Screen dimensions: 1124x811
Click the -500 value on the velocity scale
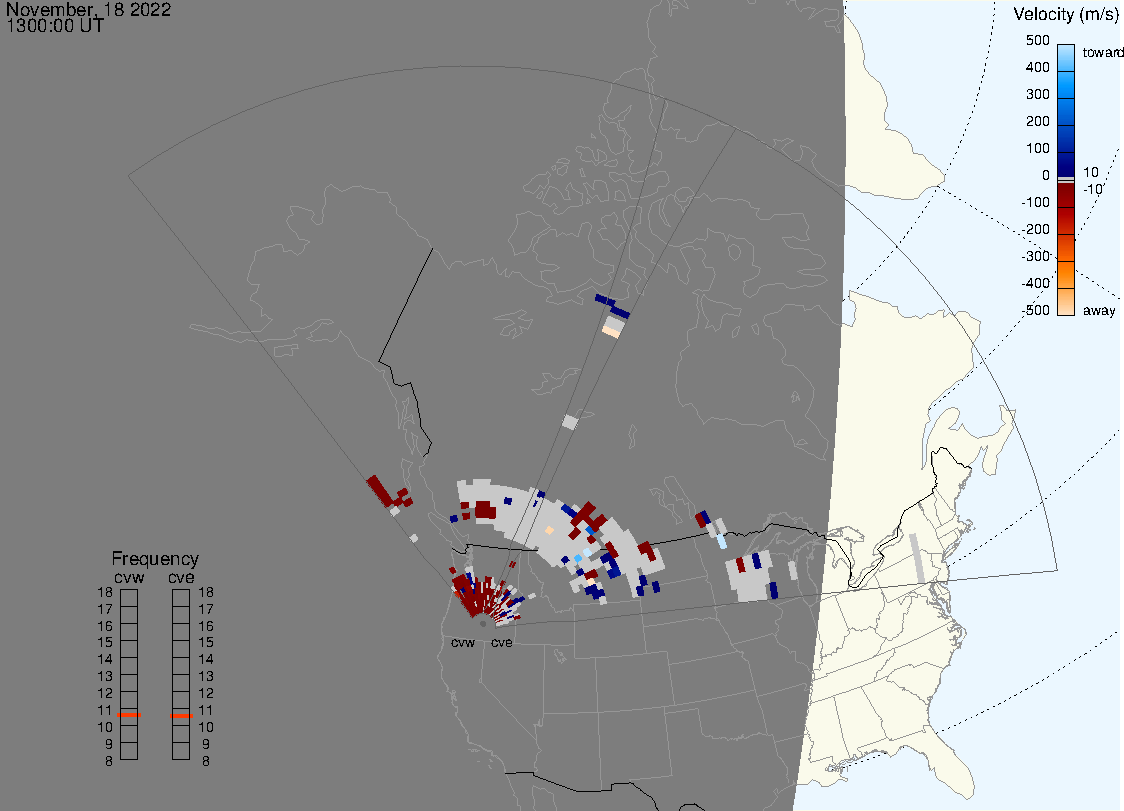point(1035,310)
